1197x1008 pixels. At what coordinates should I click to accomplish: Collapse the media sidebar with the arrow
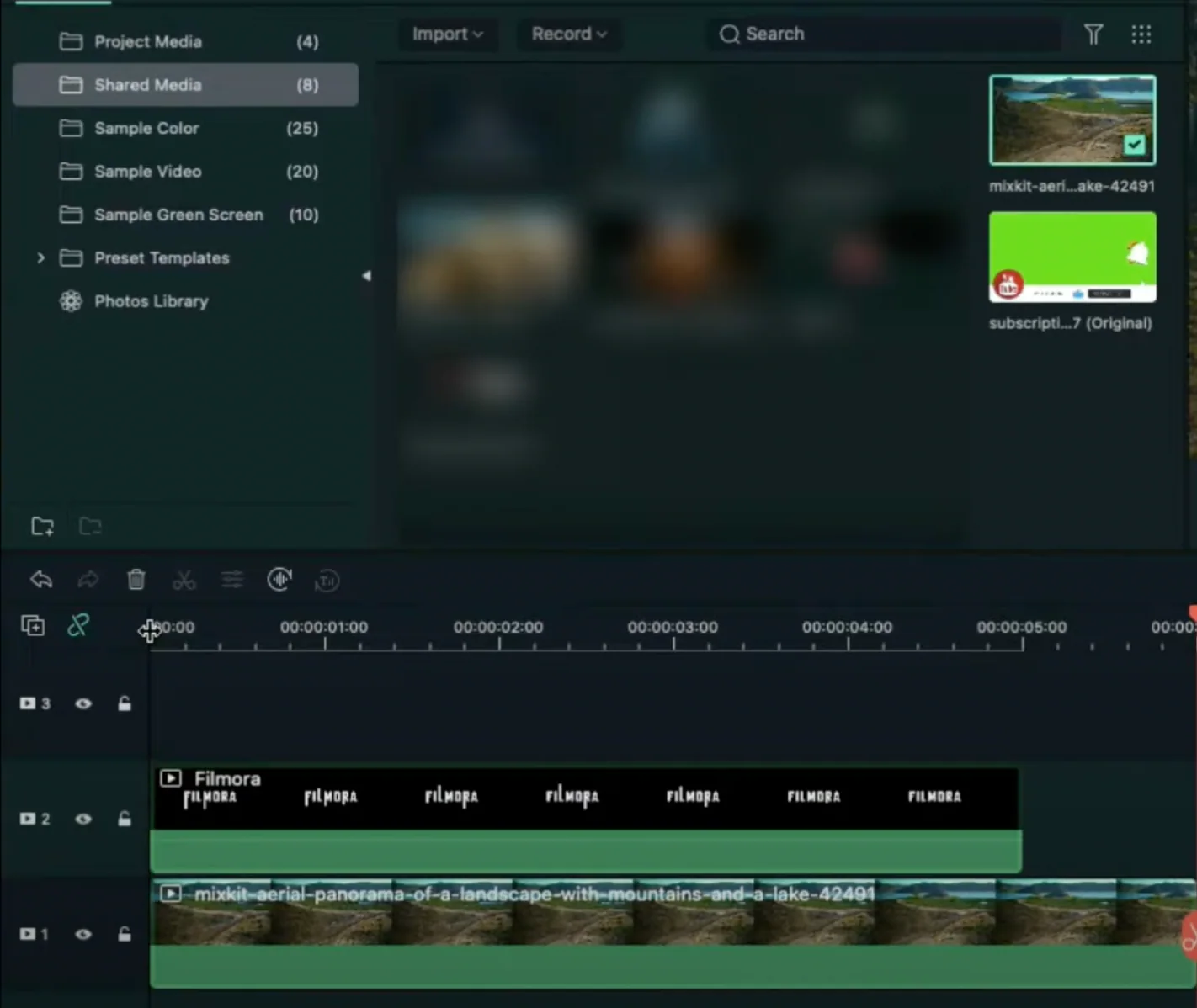click(366, 276)
